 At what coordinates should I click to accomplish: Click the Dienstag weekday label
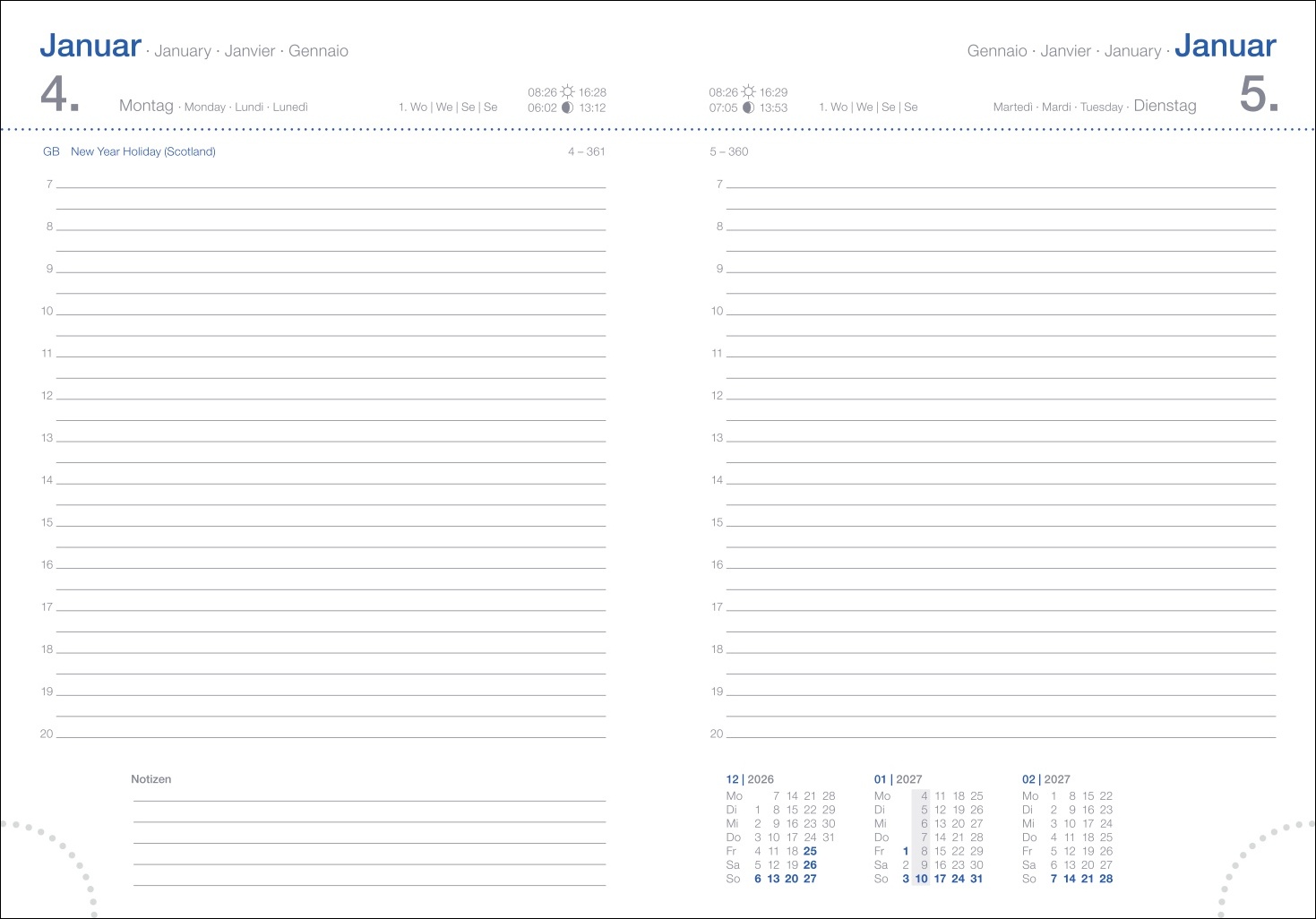pyautogui.click(x=1165, y=106)
